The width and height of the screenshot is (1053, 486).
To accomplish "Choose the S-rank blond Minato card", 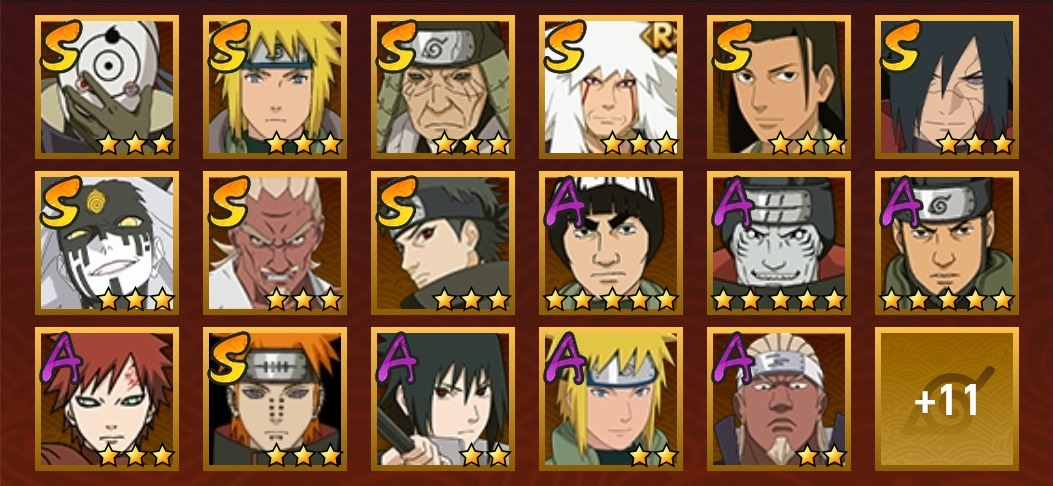I will (275, 87).
